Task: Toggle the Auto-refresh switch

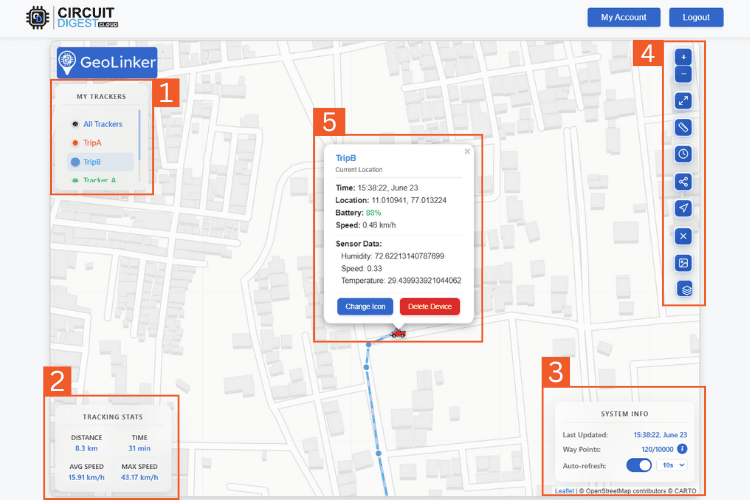Action: pos(639,465)
